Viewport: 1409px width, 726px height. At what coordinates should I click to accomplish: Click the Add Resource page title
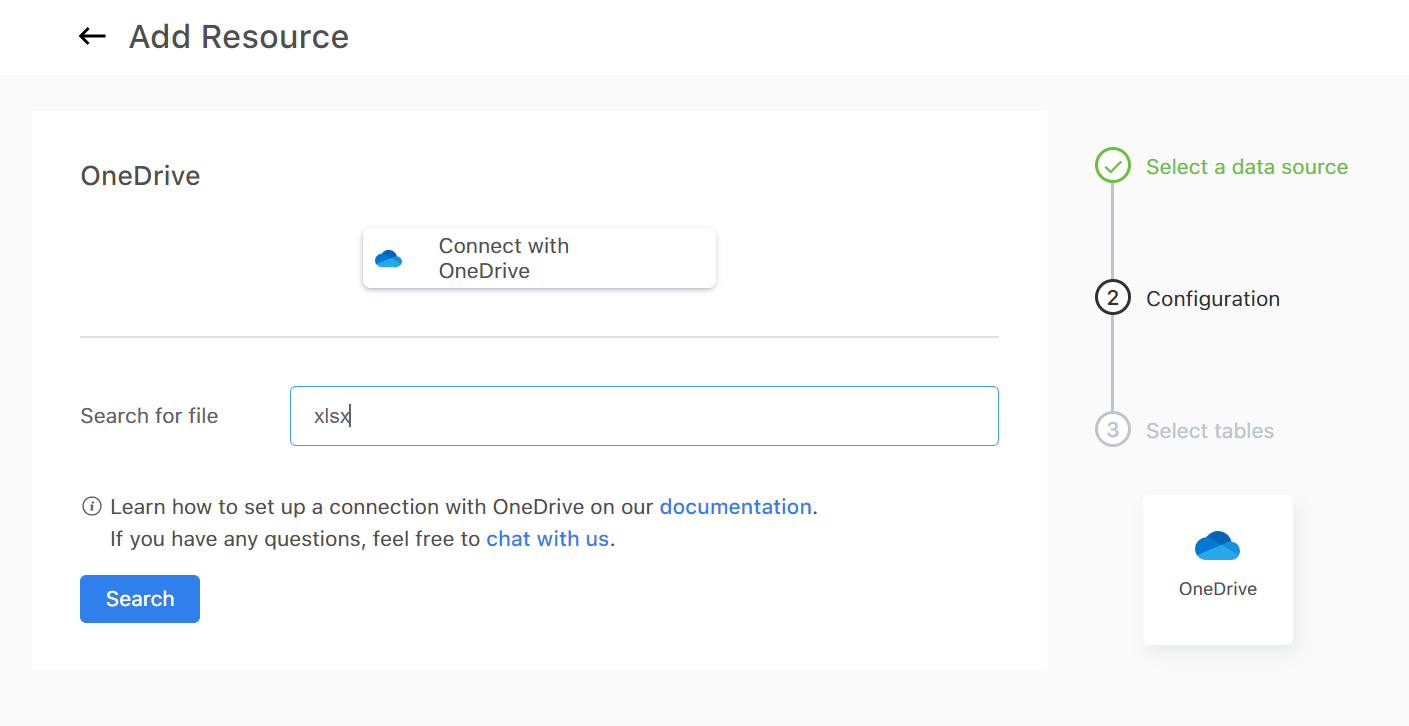coord(239,37)
